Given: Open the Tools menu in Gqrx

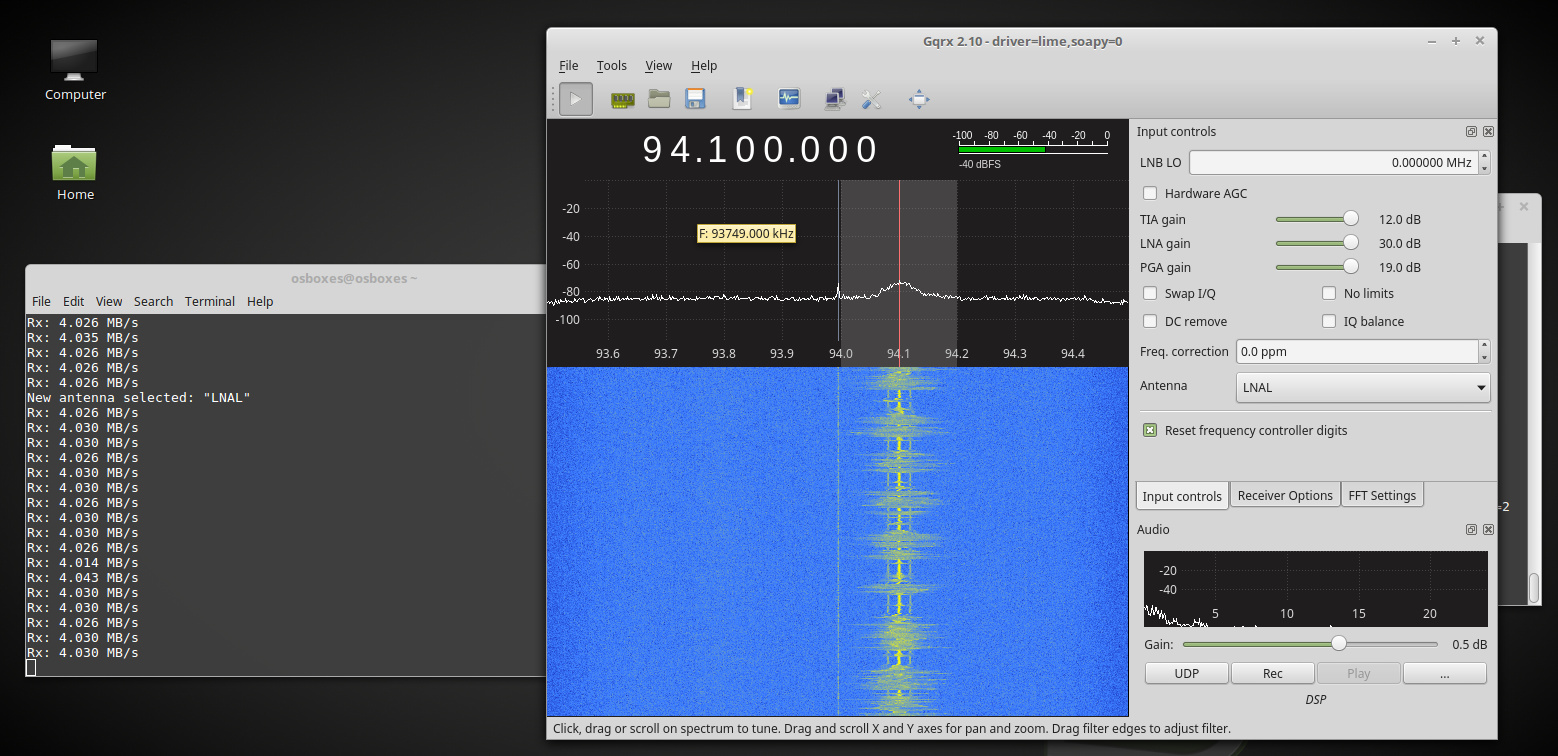Looking at the screenshot, I should (611, 65).
